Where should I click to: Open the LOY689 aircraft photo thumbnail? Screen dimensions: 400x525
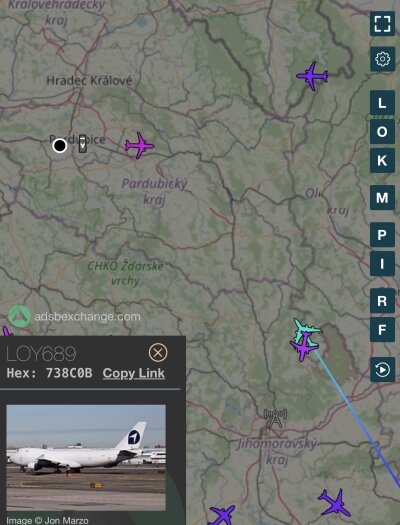[x=86, y=458]
